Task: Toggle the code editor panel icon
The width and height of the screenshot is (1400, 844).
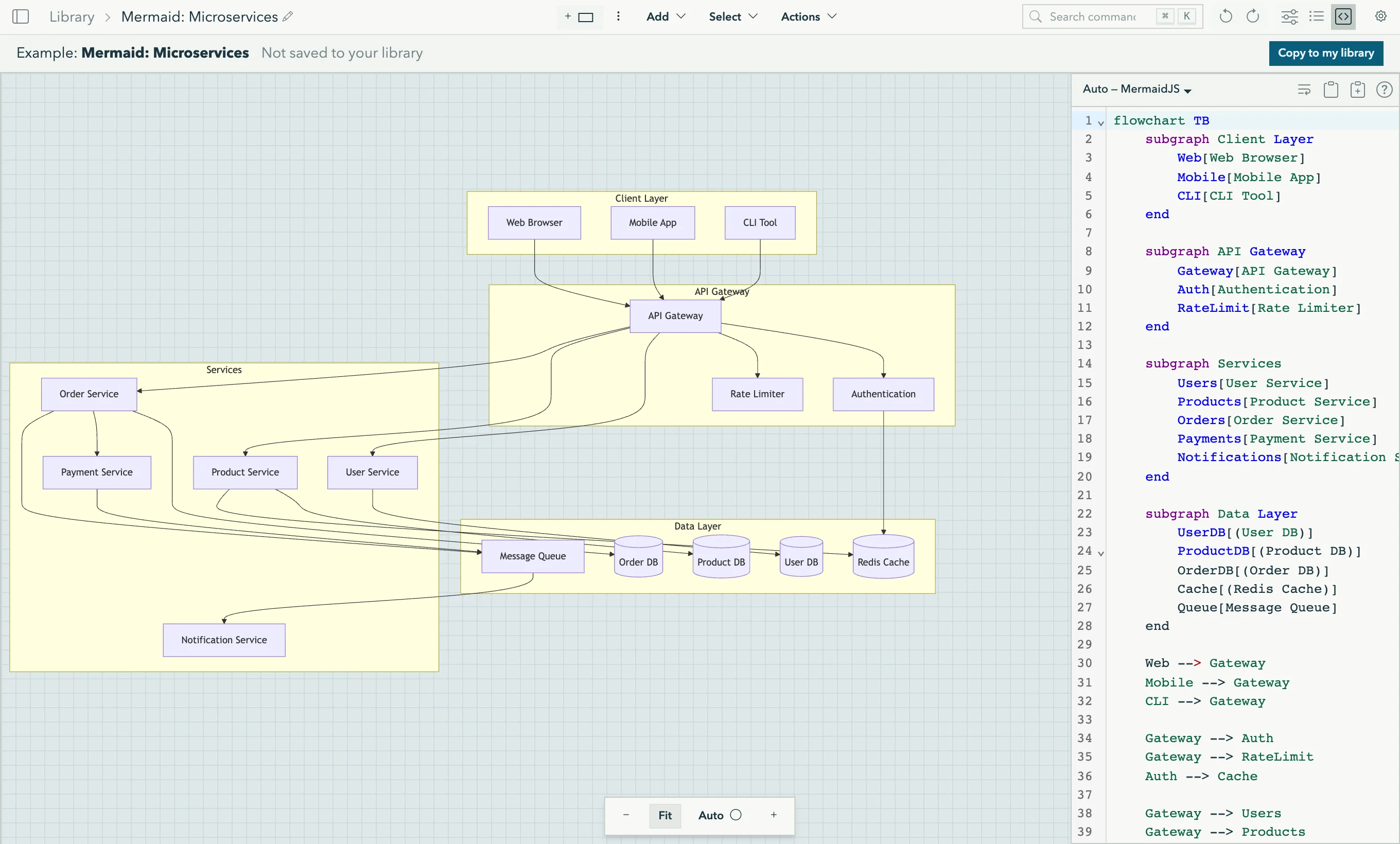Action: (x=1343, y=16)
